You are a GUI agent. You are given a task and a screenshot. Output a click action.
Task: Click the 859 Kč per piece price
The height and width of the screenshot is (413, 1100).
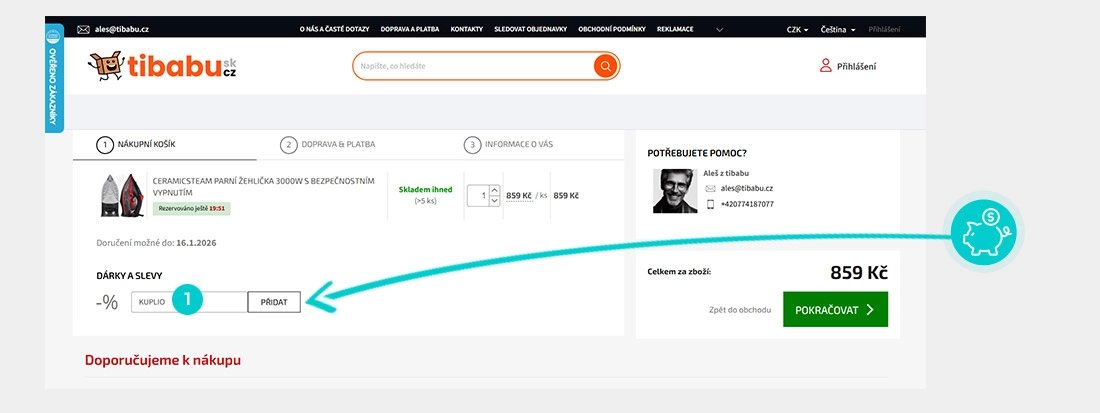518,196
